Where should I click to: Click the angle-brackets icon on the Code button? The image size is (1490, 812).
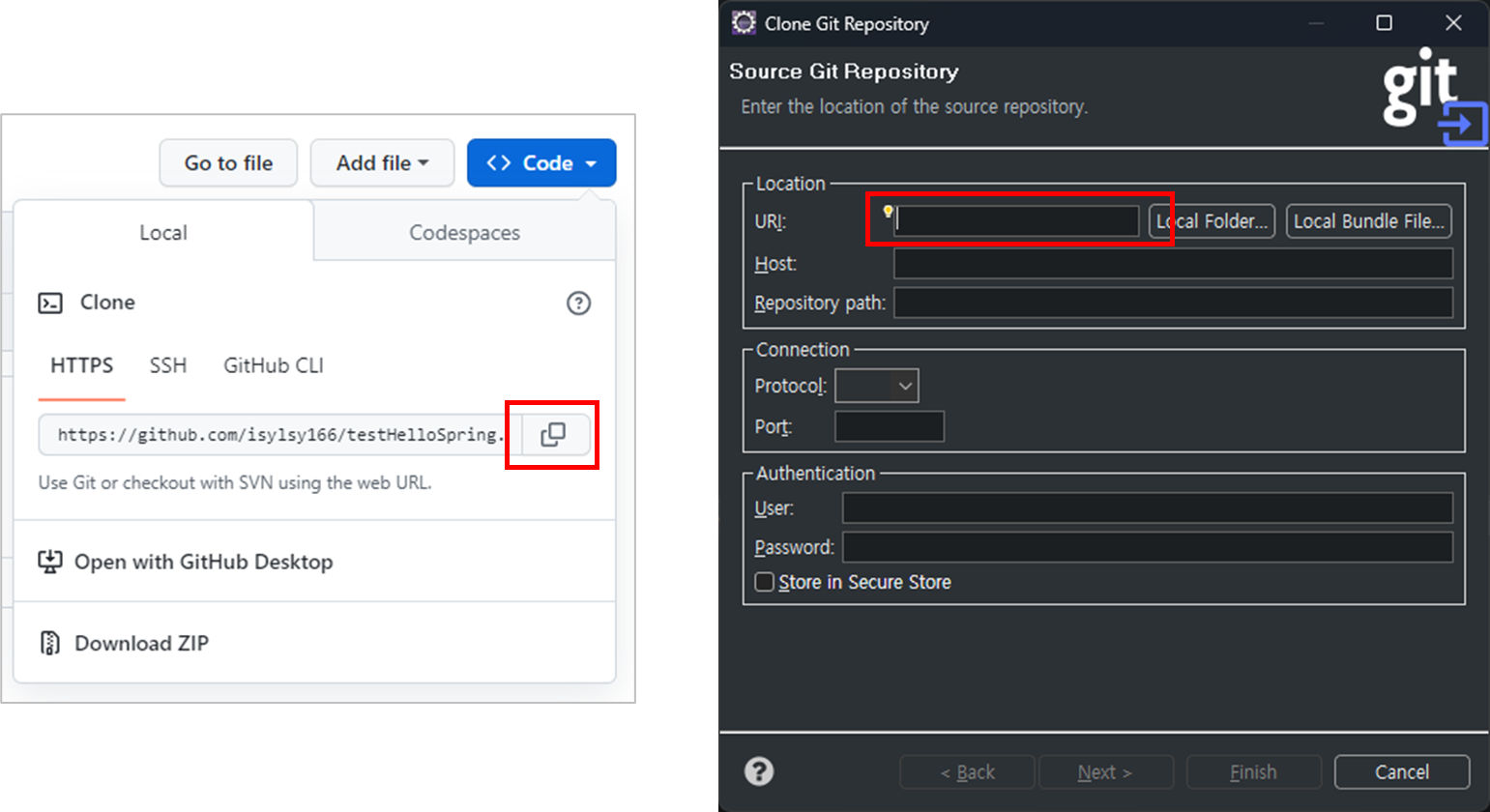coord(499,163)
